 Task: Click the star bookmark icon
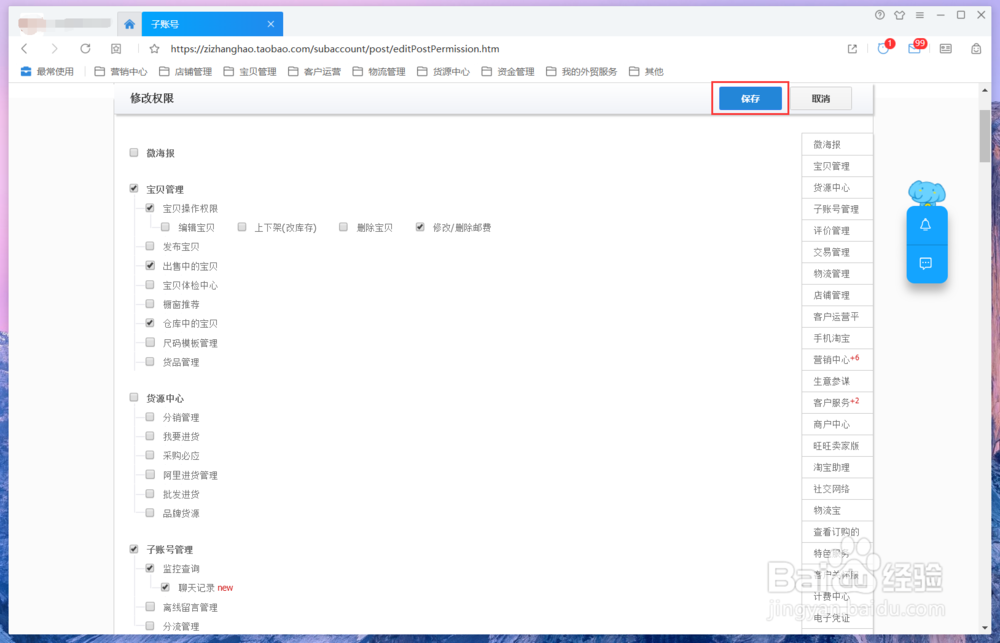pos(154,48)
